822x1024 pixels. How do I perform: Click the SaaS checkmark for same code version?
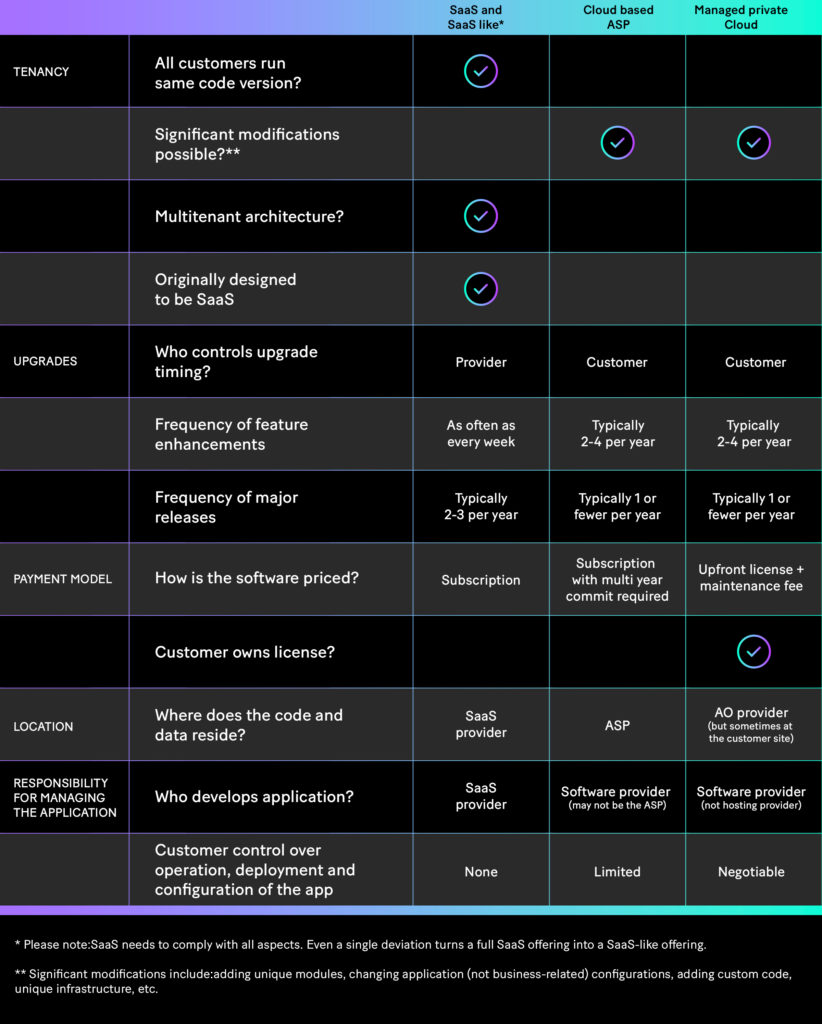(x=481, y=71)
